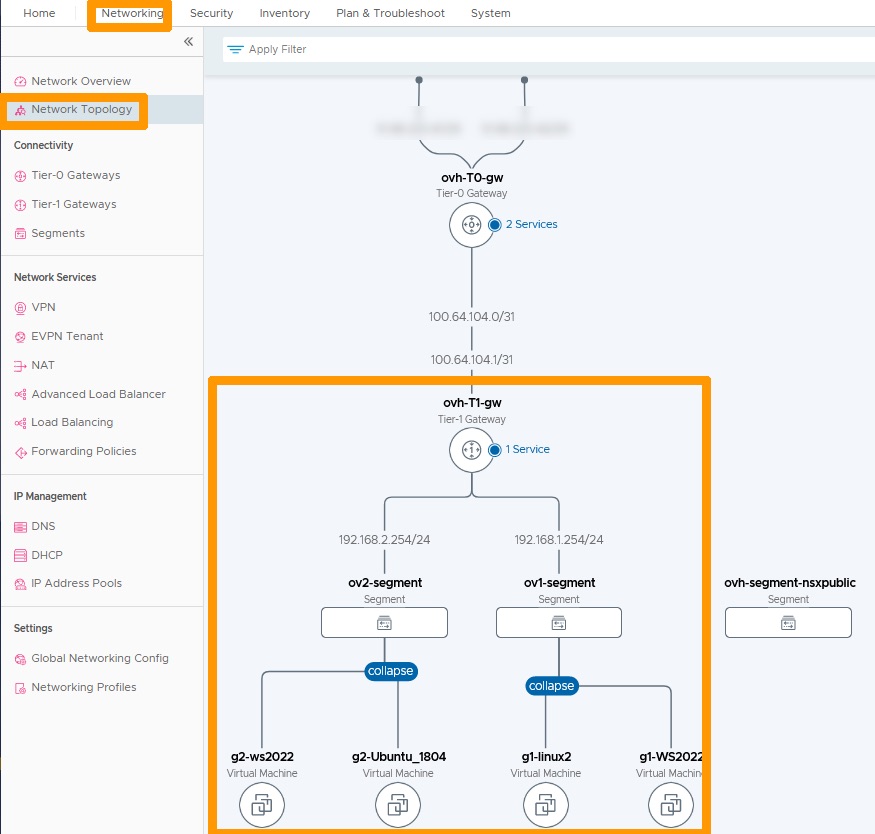
Task: Select the DNS sidebar icon
Action: pos(21,526)
